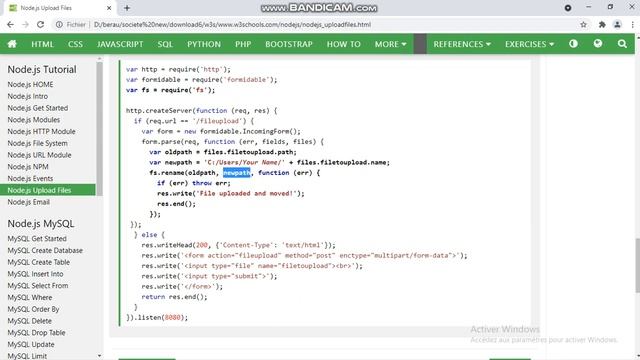Open the browser extensions puzzle icon
This screenshot has width=640, height=360.
pos(602,24)
